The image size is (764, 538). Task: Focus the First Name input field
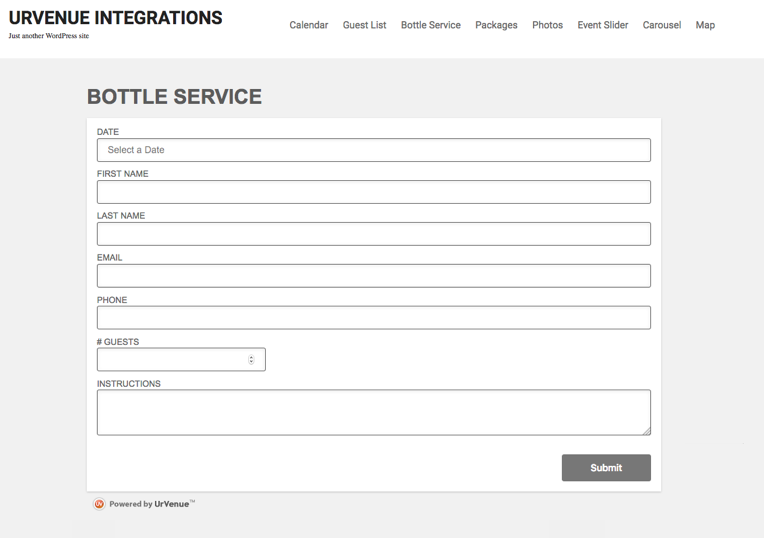coord(373,192)
